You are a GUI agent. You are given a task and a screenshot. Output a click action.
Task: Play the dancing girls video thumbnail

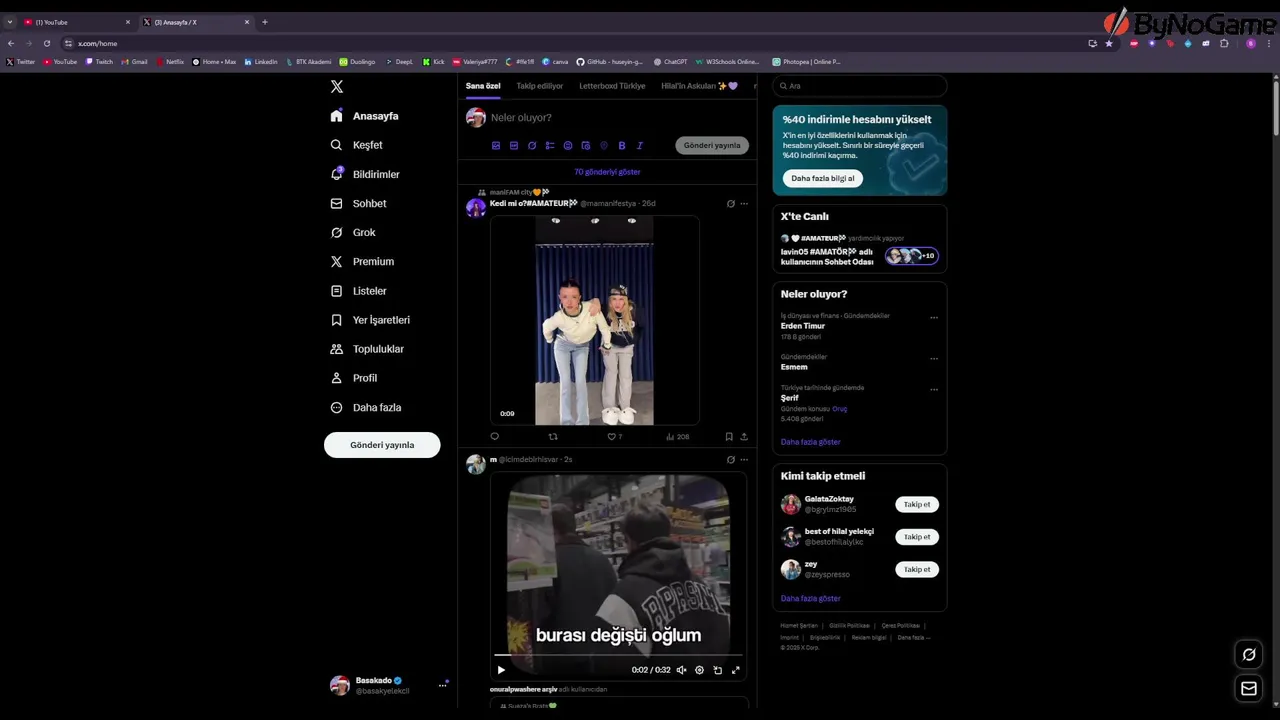click(594, 320)
